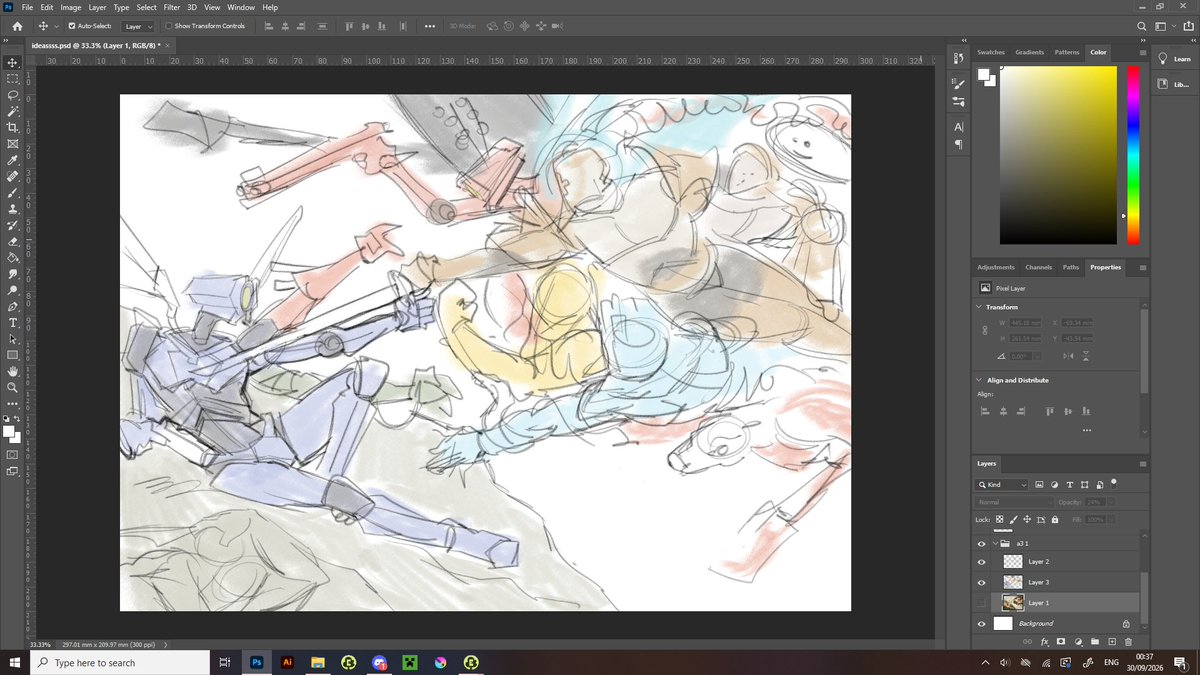
Task: Open Illustrator from the taskbar
Action: (x=287, y=663)
